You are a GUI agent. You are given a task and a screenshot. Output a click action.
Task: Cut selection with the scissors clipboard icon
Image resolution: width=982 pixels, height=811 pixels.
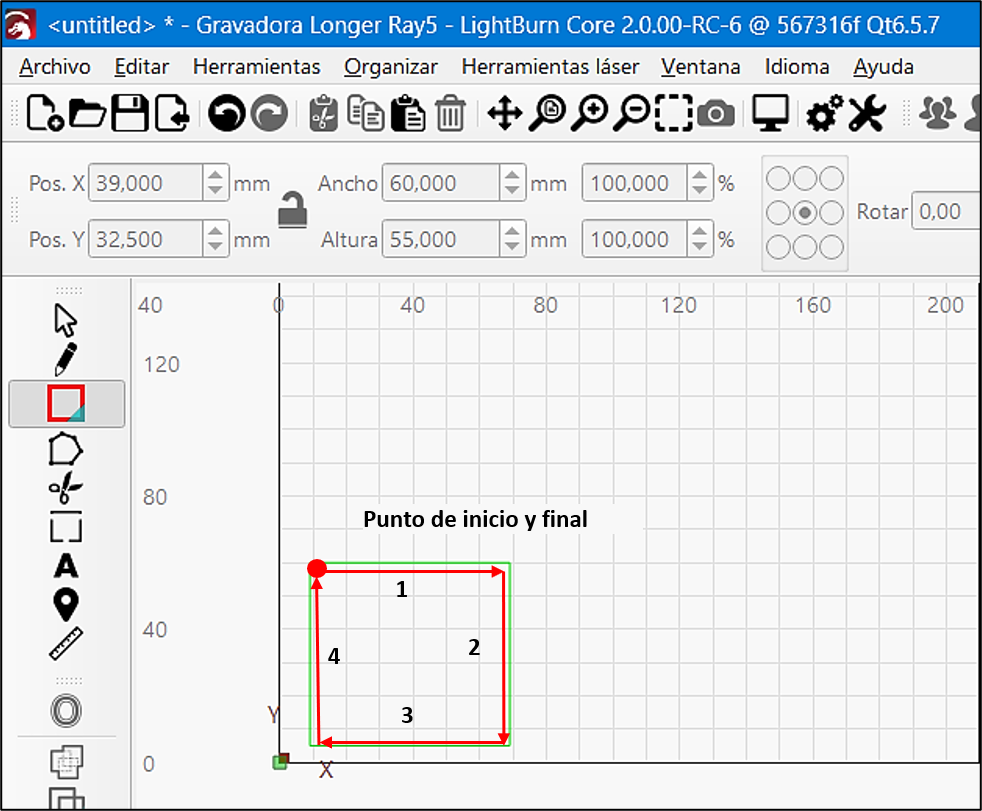pyautogui.click(x=323, y=113)
